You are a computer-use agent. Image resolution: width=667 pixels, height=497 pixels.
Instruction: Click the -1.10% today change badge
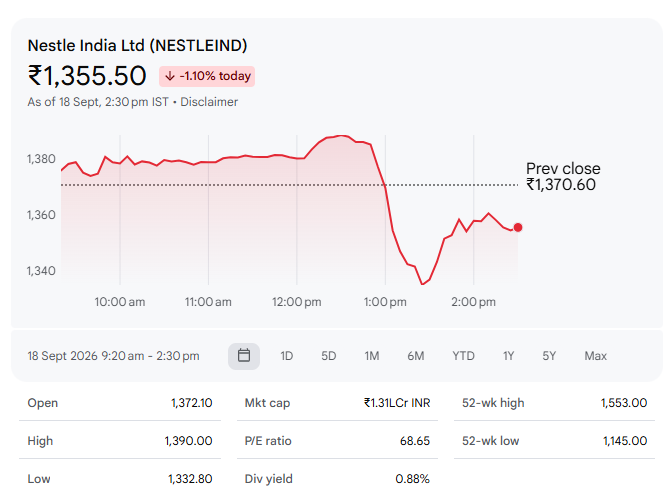pos(207,76)
